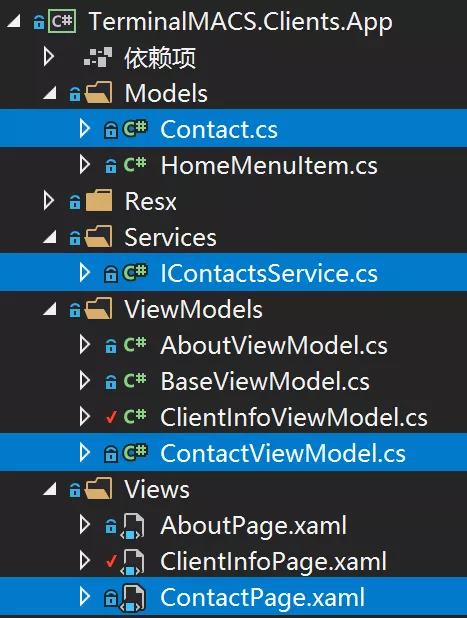Viewport: 467px width, 618px height.
Task: Click the C# file icon of Contact.cs
Action: point(135,128)
